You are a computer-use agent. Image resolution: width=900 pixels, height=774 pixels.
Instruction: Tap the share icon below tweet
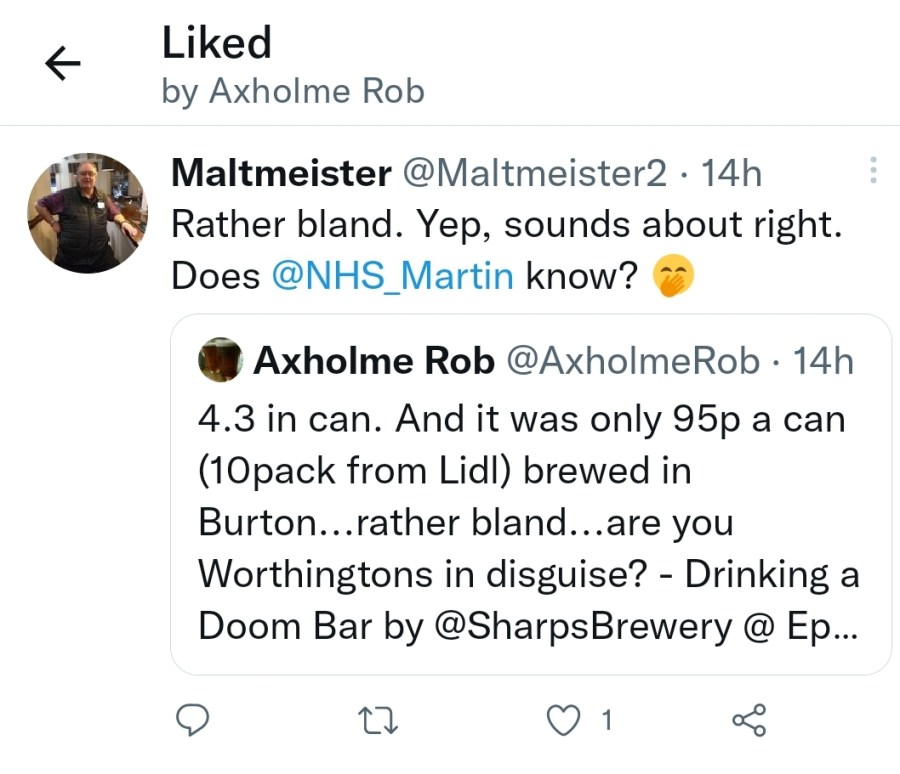coord(749,719)
